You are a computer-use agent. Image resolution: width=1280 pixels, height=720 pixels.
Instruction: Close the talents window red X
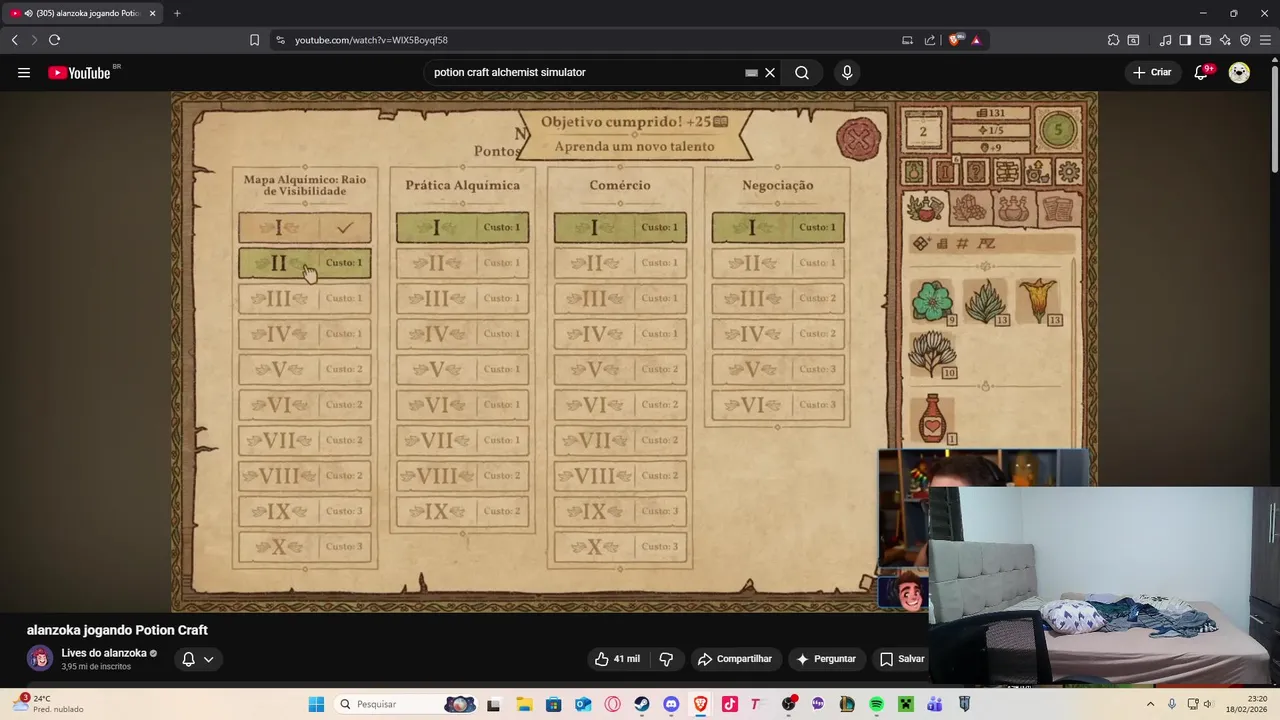[x=858, y=140]
